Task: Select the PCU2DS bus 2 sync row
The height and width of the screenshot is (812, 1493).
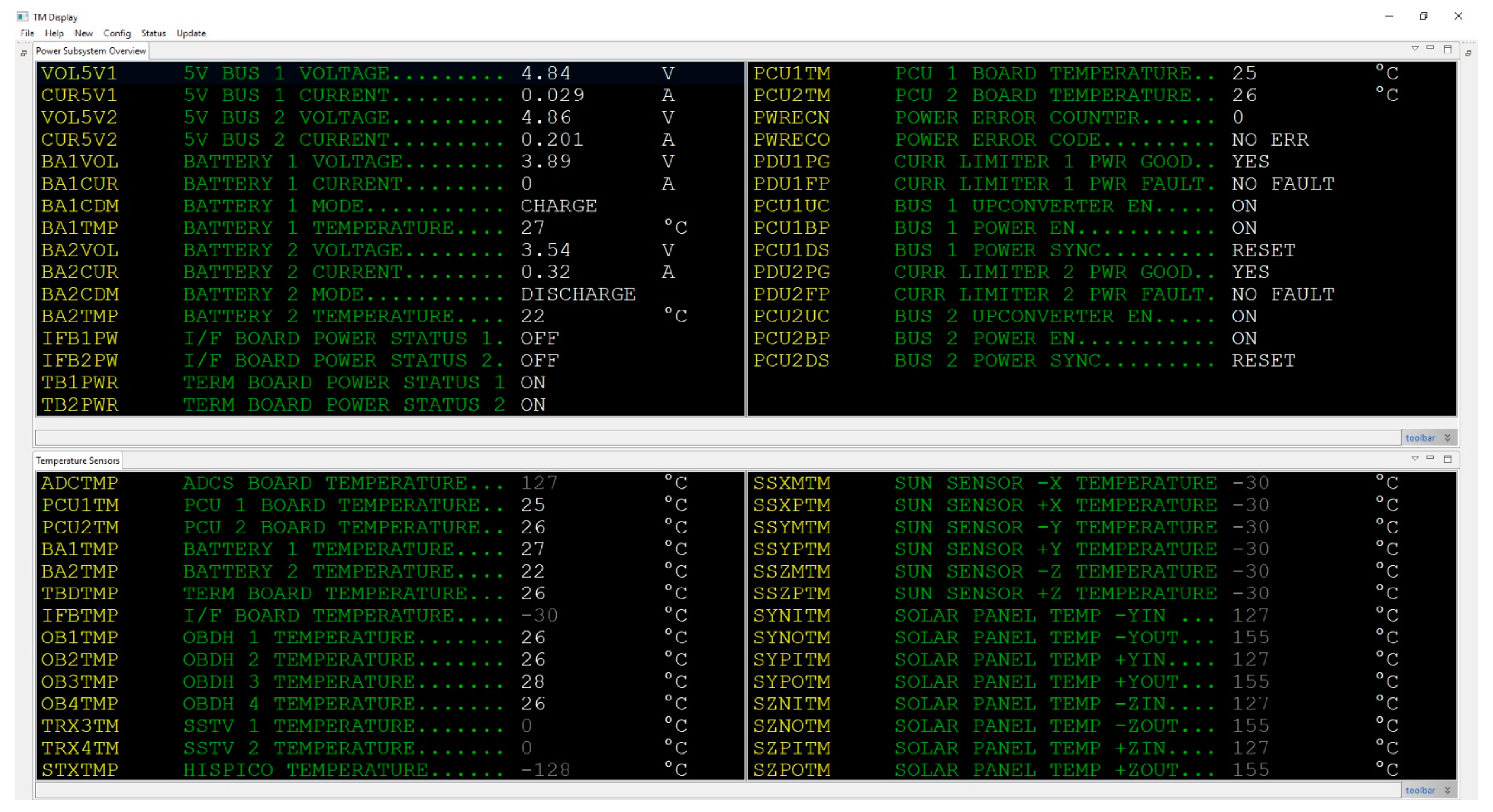Action: coord(1102,361)
